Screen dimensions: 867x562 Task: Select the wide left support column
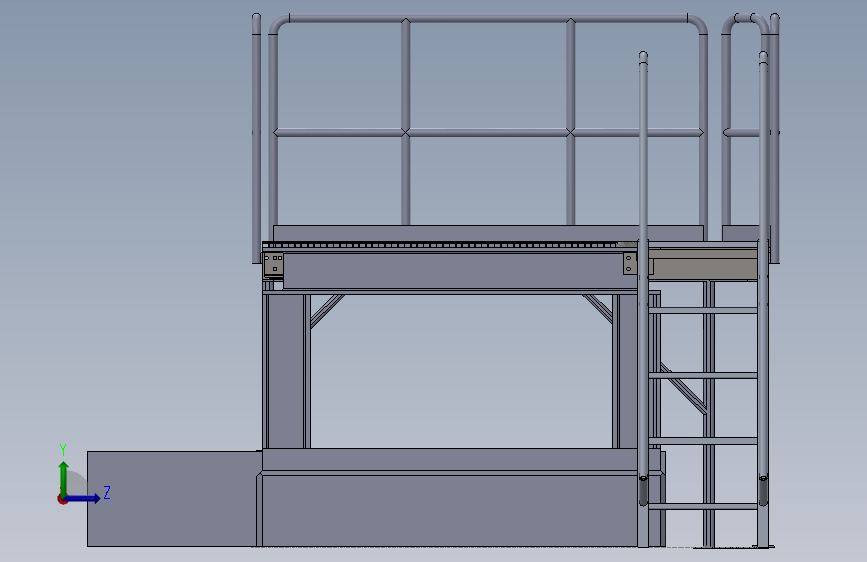[286, 371]
